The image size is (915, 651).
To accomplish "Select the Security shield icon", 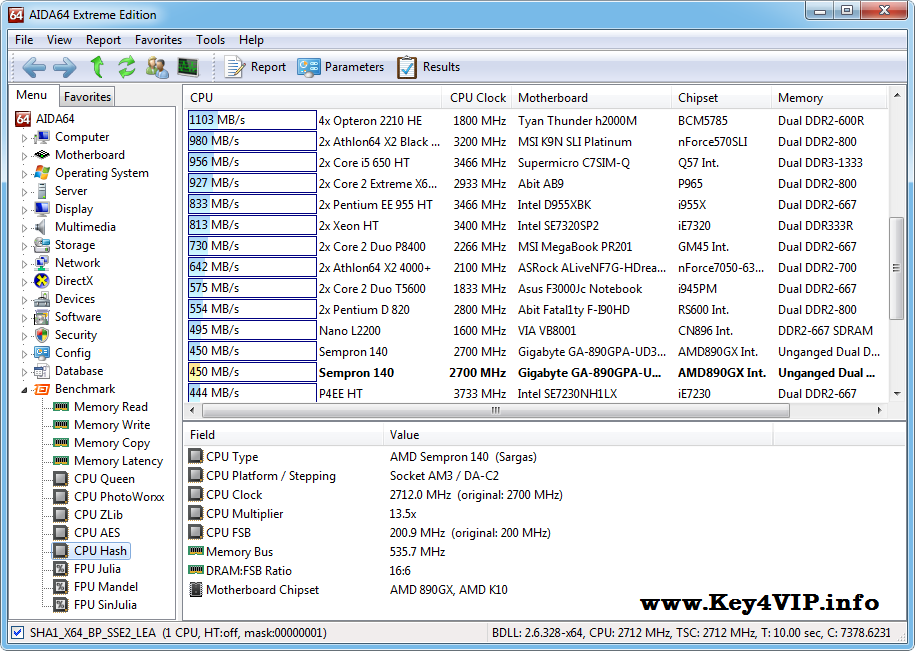I will click(x=41, y=335).
